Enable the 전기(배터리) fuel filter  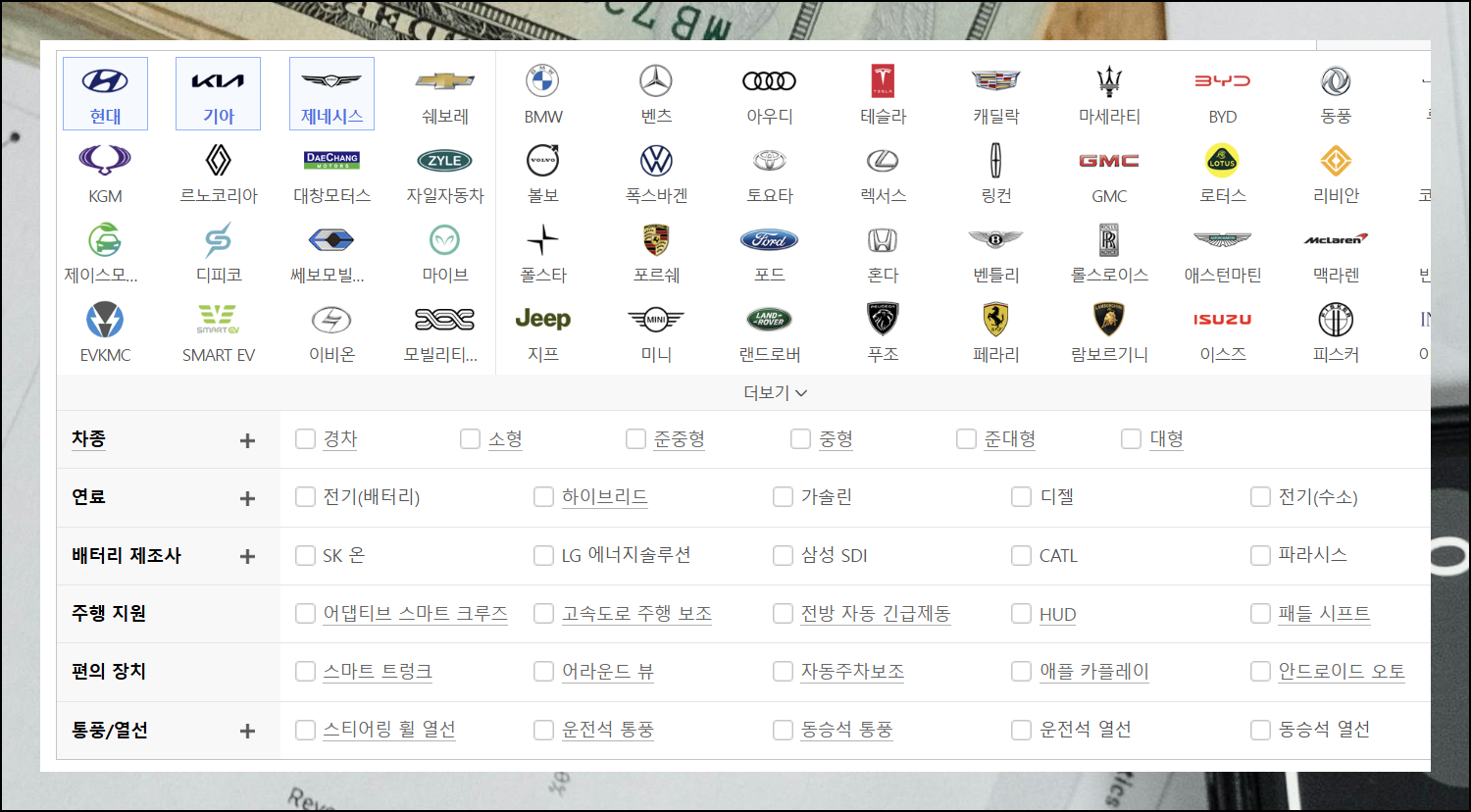305,497
